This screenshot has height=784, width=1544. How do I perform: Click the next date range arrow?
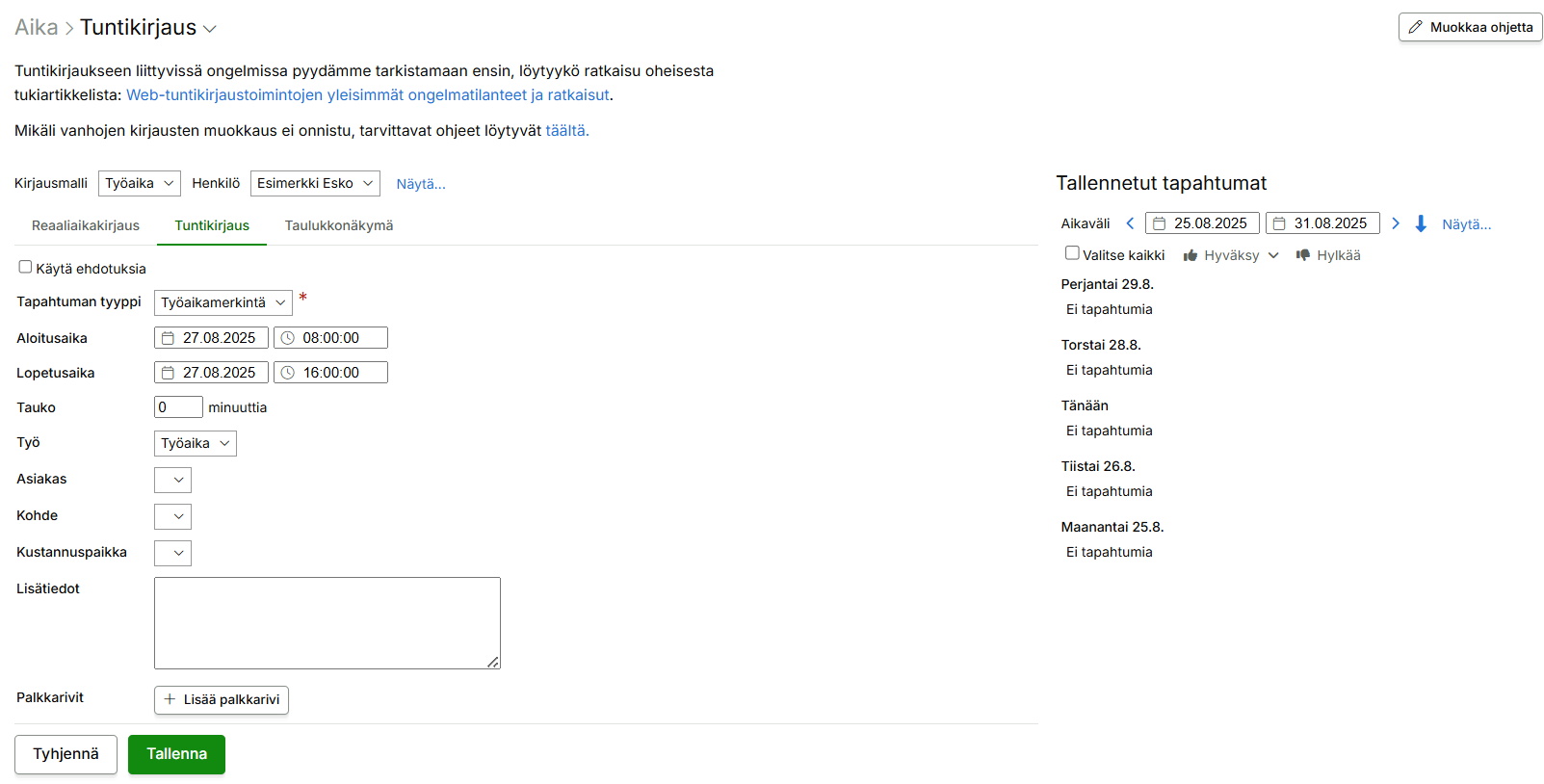[1395, 223]
